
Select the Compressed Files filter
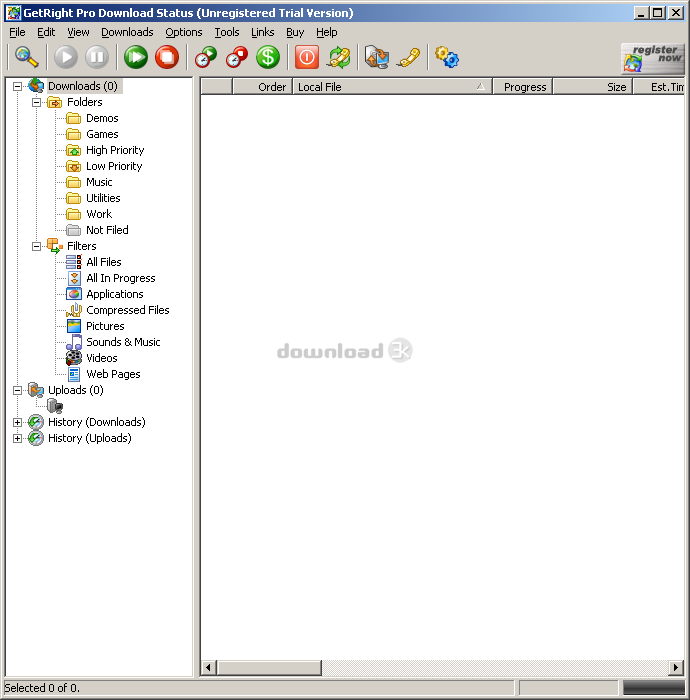click(128, 310)
